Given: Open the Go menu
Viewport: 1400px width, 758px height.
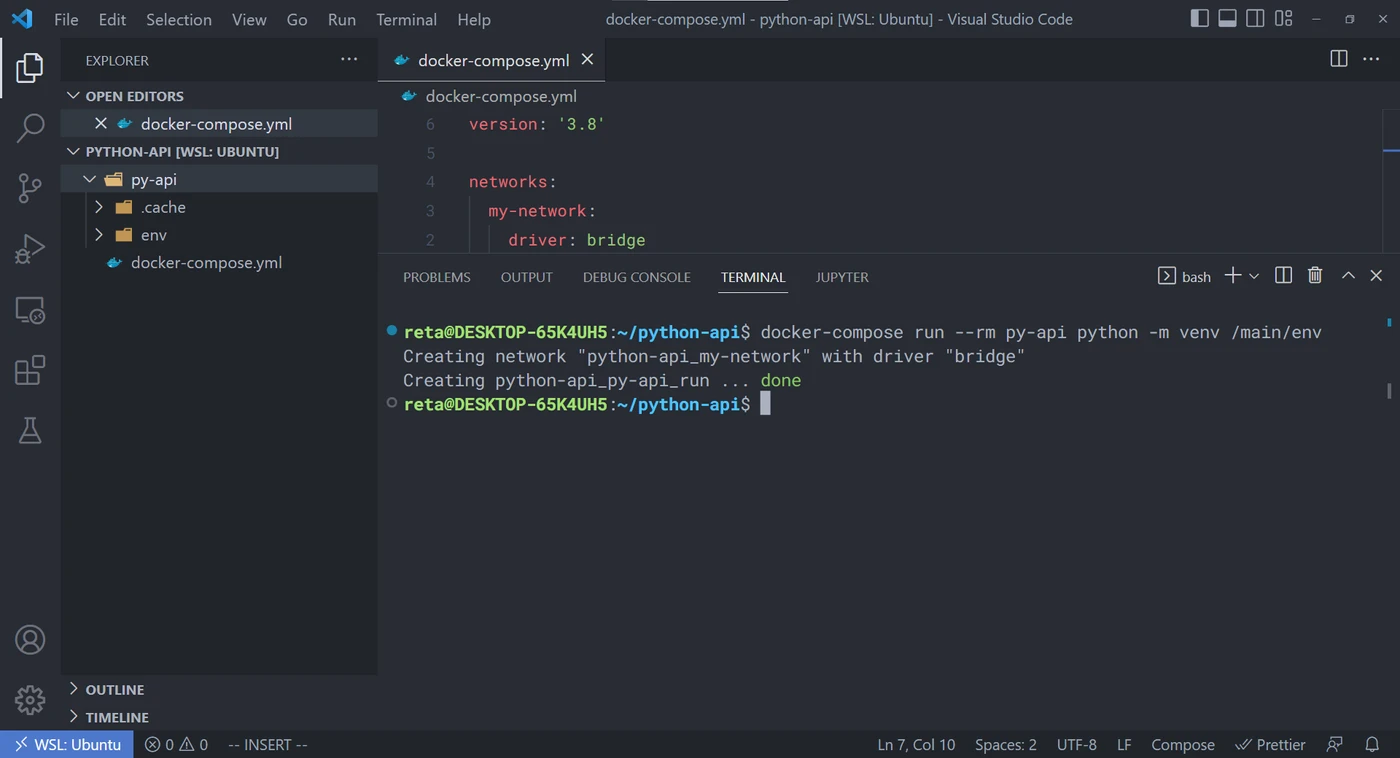Looking at the screenshot, I should coord(297,19).
